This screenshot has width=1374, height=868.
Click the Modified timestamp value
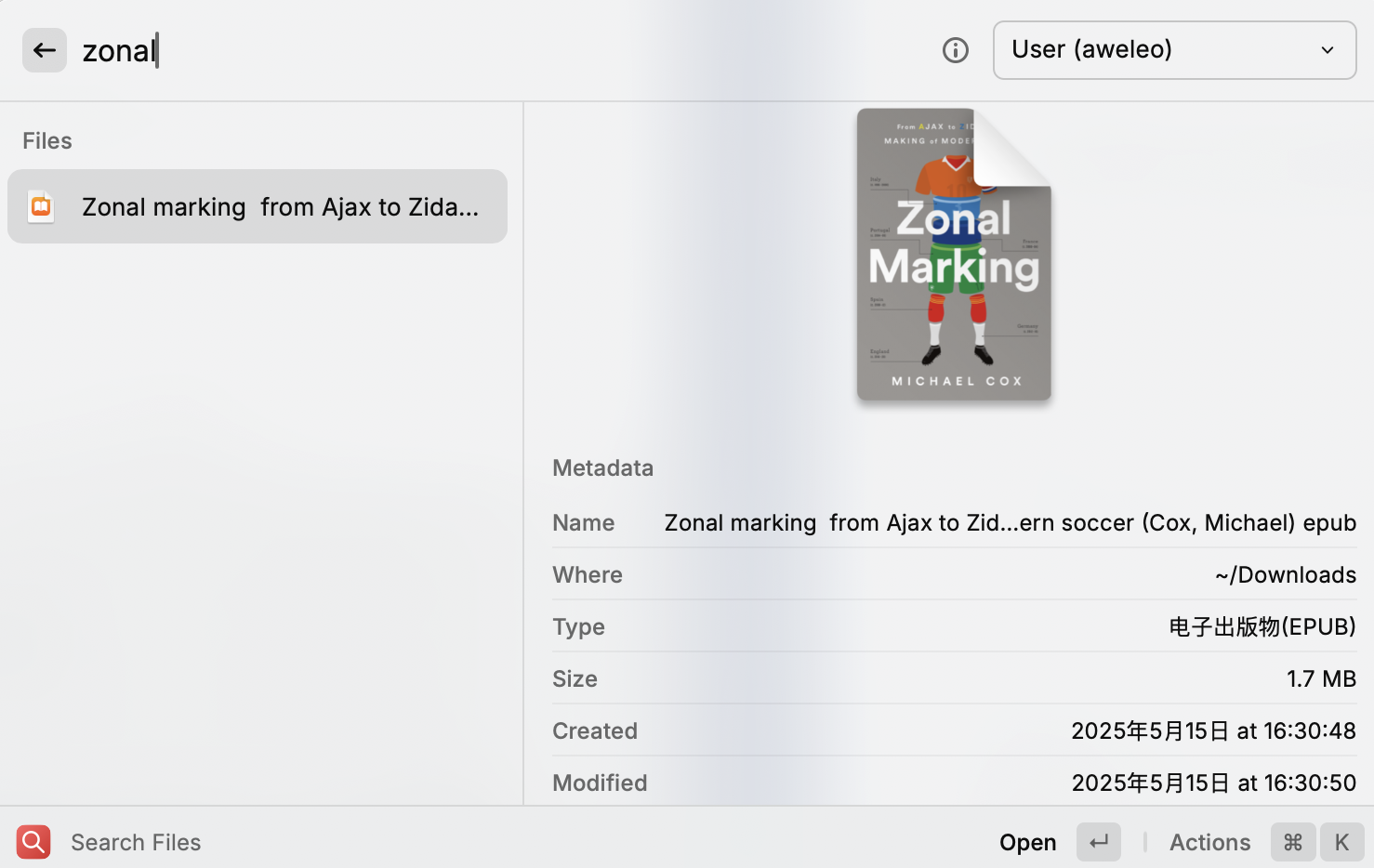pos(1213,783)
